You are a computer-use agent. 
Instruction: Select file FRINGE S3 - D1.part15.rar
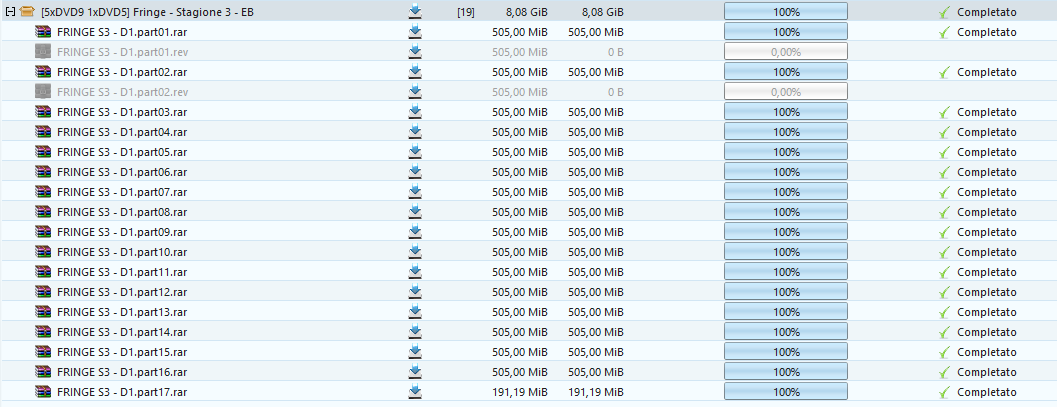(122, 352)
